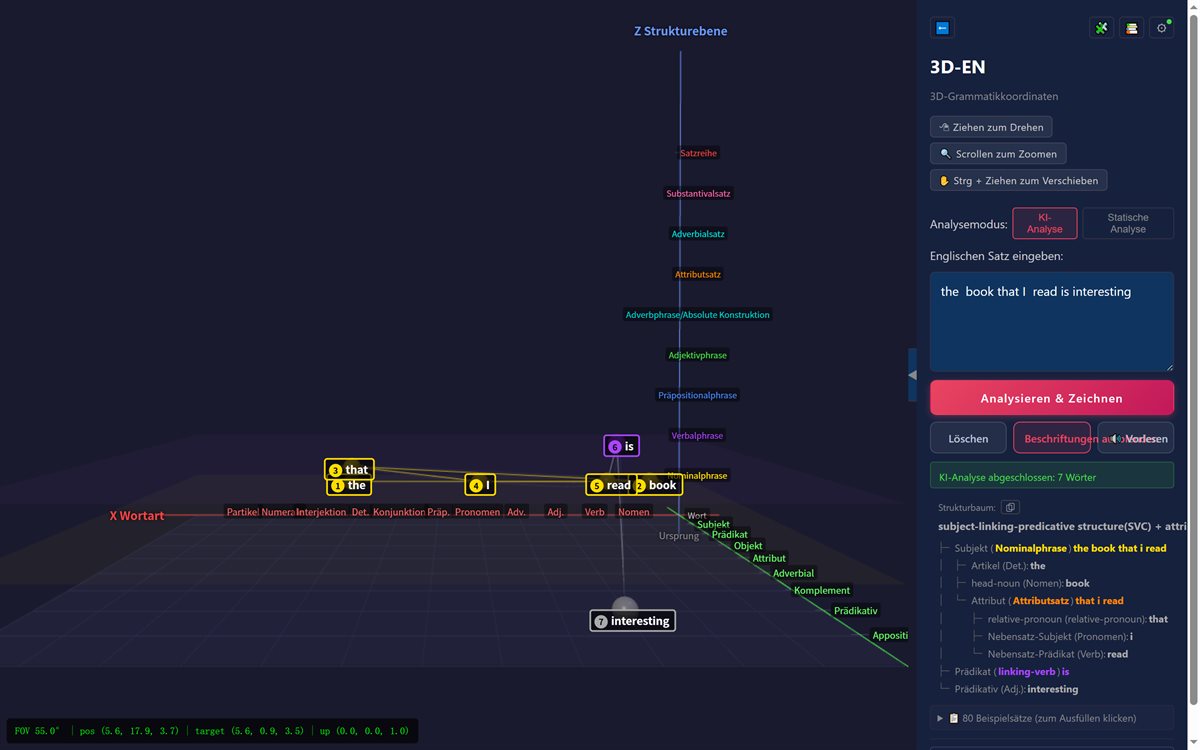
Task: Click the Verb label on the X axis
Action: point(594,512)
